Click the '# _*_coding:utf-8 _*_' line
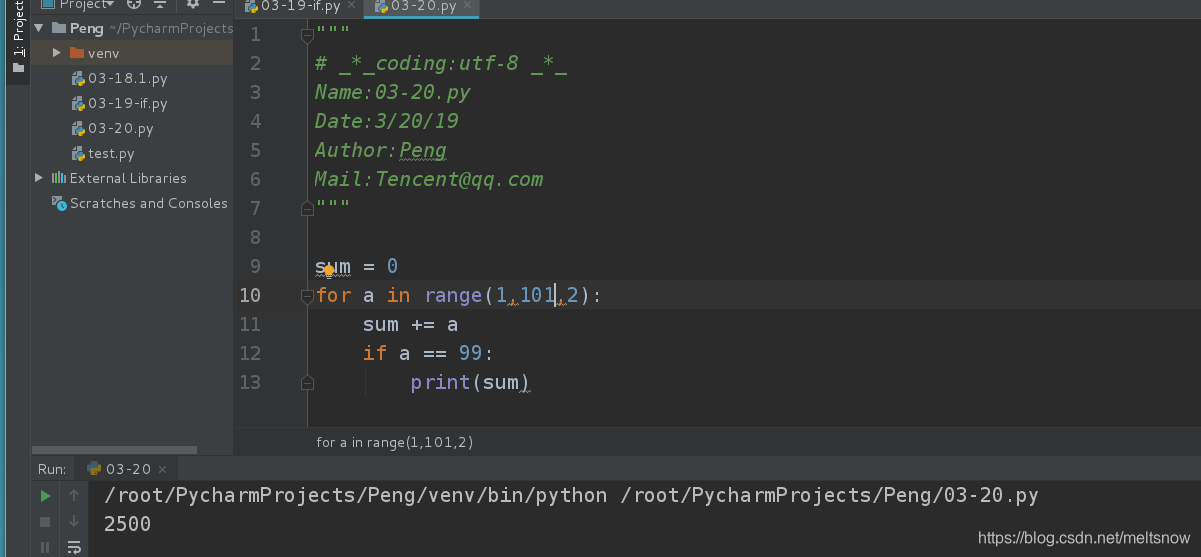The image size is (1201, 557). pos(441,63)
